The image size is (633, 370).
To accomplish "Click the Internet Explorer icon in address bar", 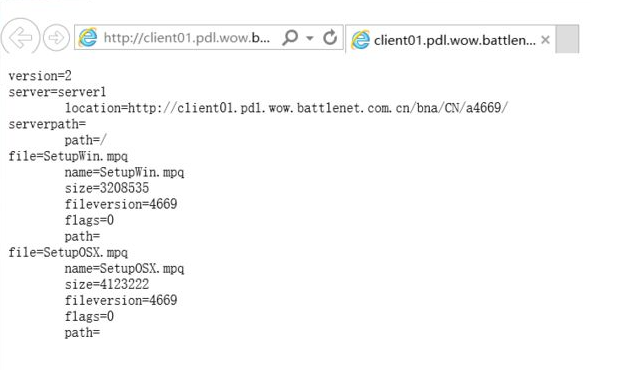I will click(x=88, y=38).
